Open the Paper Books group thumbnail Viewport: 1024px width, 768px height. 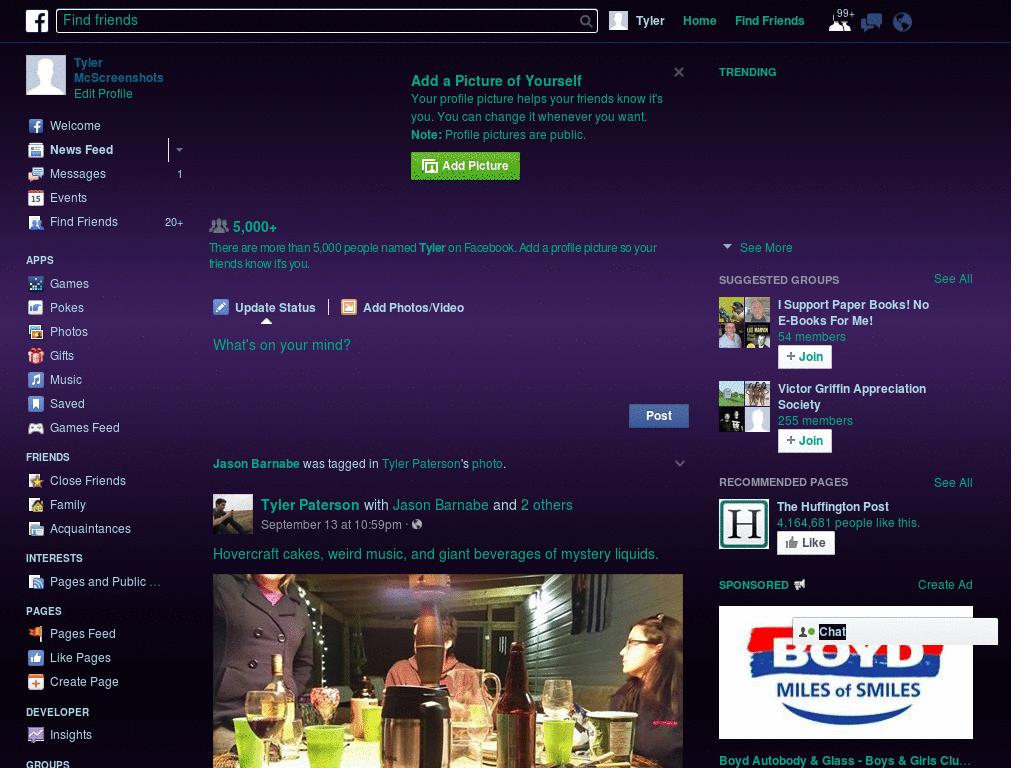point(744,323)
